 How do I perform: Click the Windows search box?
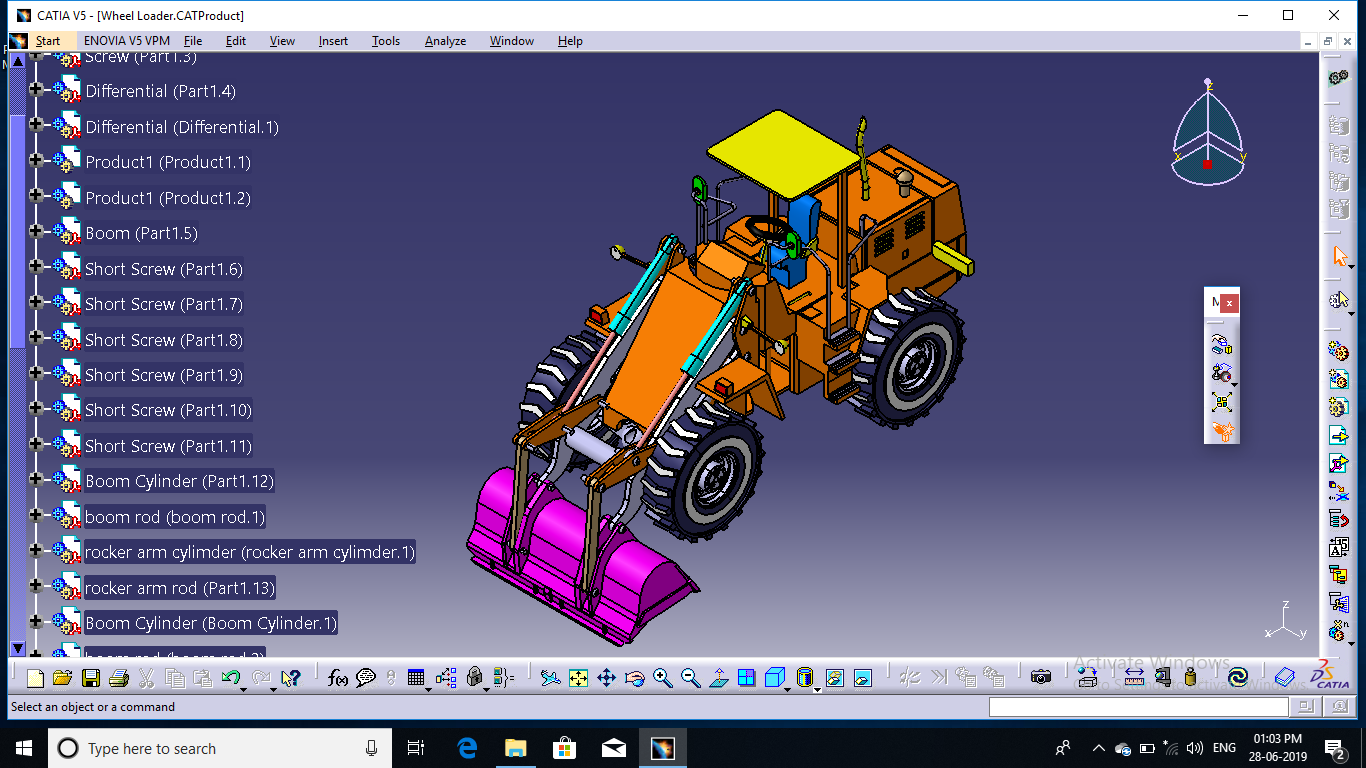pos(219,748)
